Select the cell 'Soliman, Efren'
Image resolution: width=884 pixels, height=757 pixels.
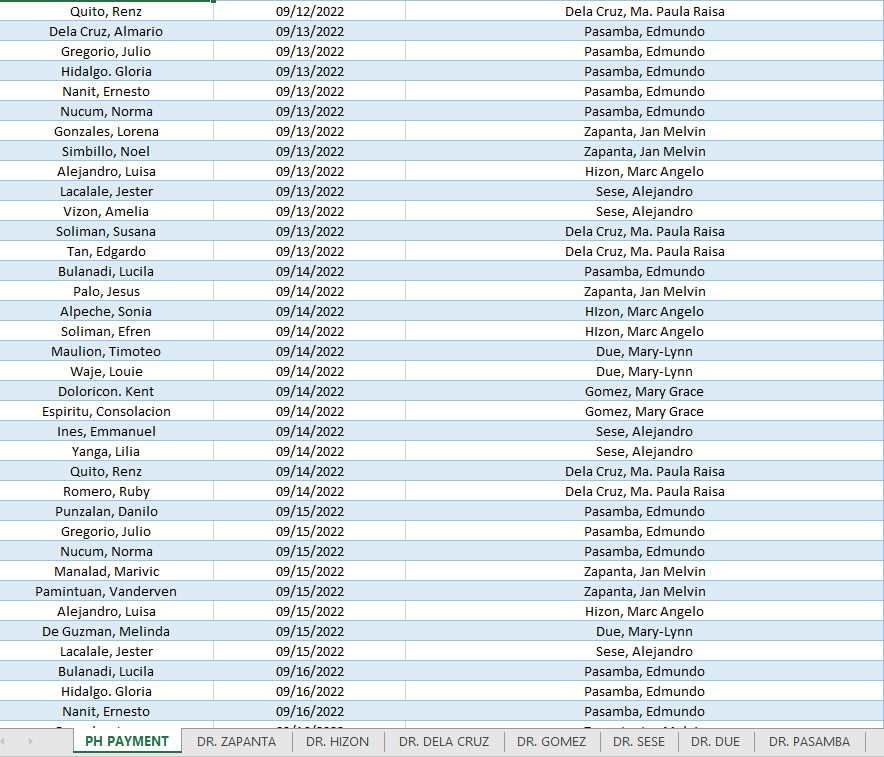[x=106, y=331]
